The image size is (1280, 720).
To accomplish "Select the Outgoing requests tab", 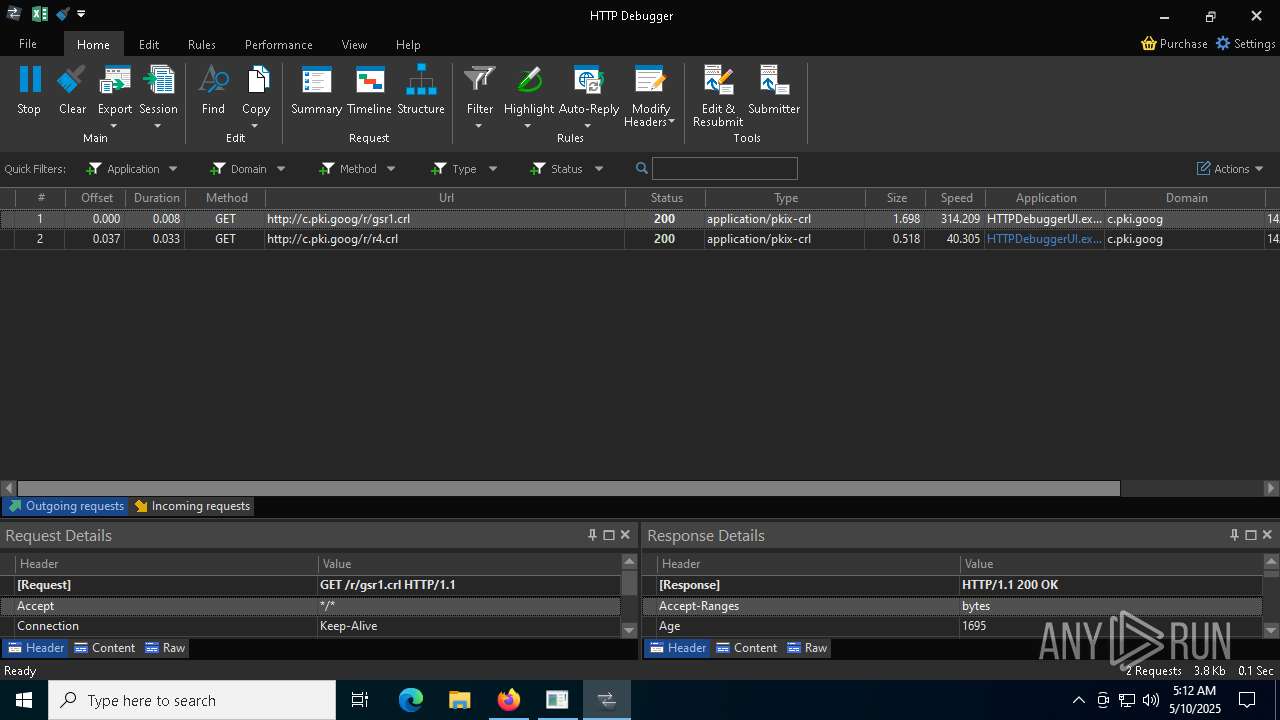I will [66, 506].
